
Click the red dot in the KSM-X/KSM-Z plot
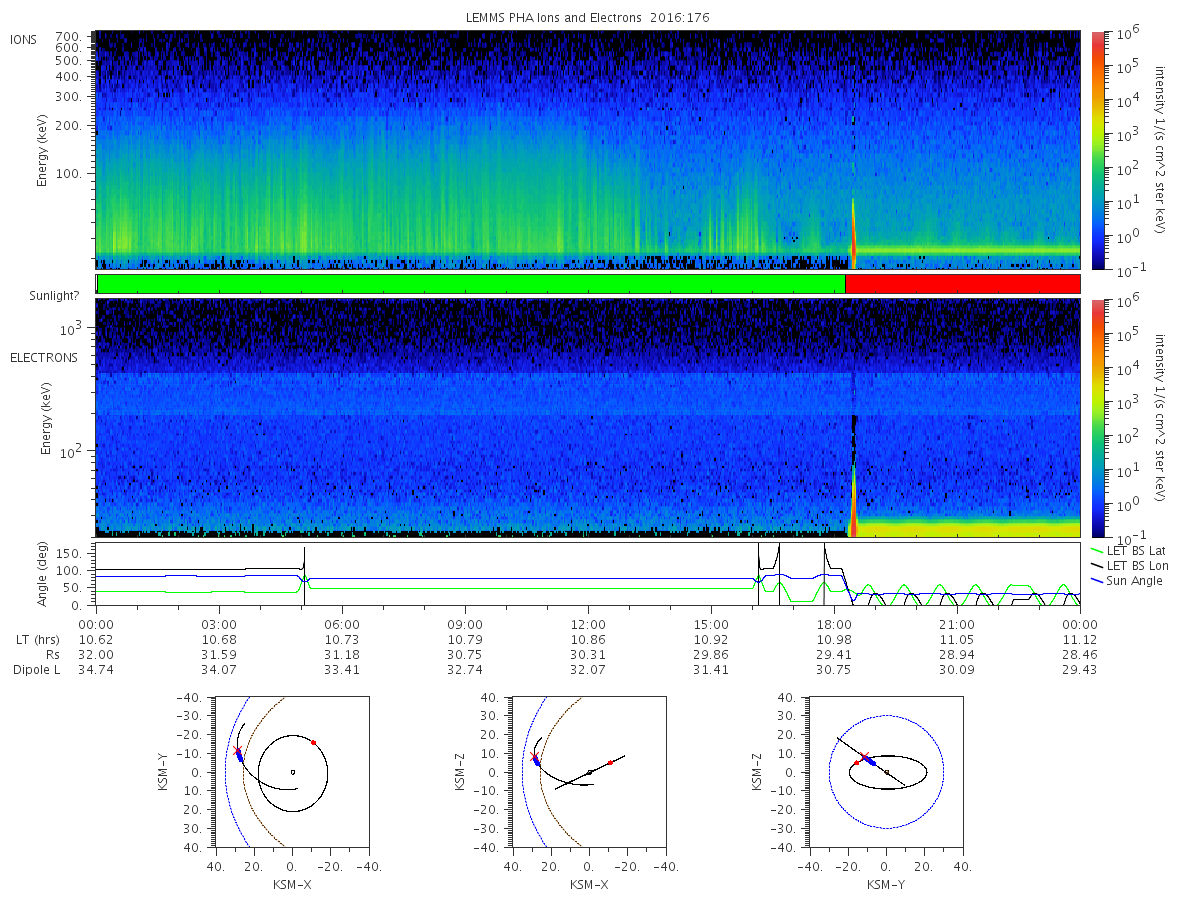610,762
